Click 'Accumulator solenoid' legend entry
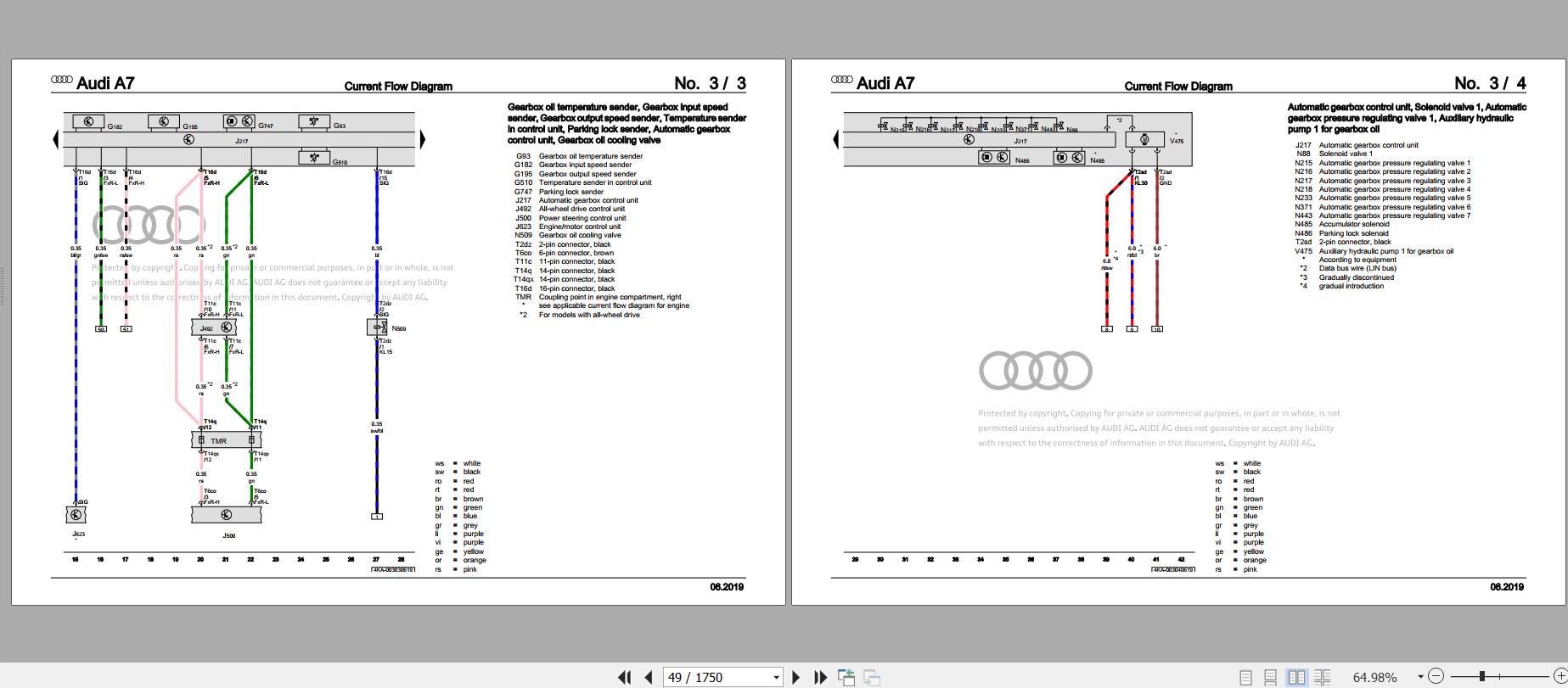 coord(1354,224)
